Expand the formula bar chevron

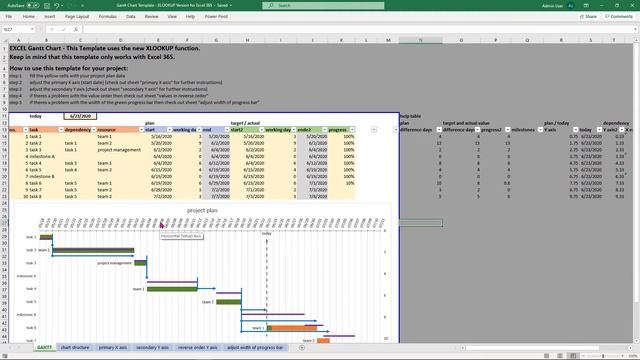pyautogui.click(x=635, y=29)
